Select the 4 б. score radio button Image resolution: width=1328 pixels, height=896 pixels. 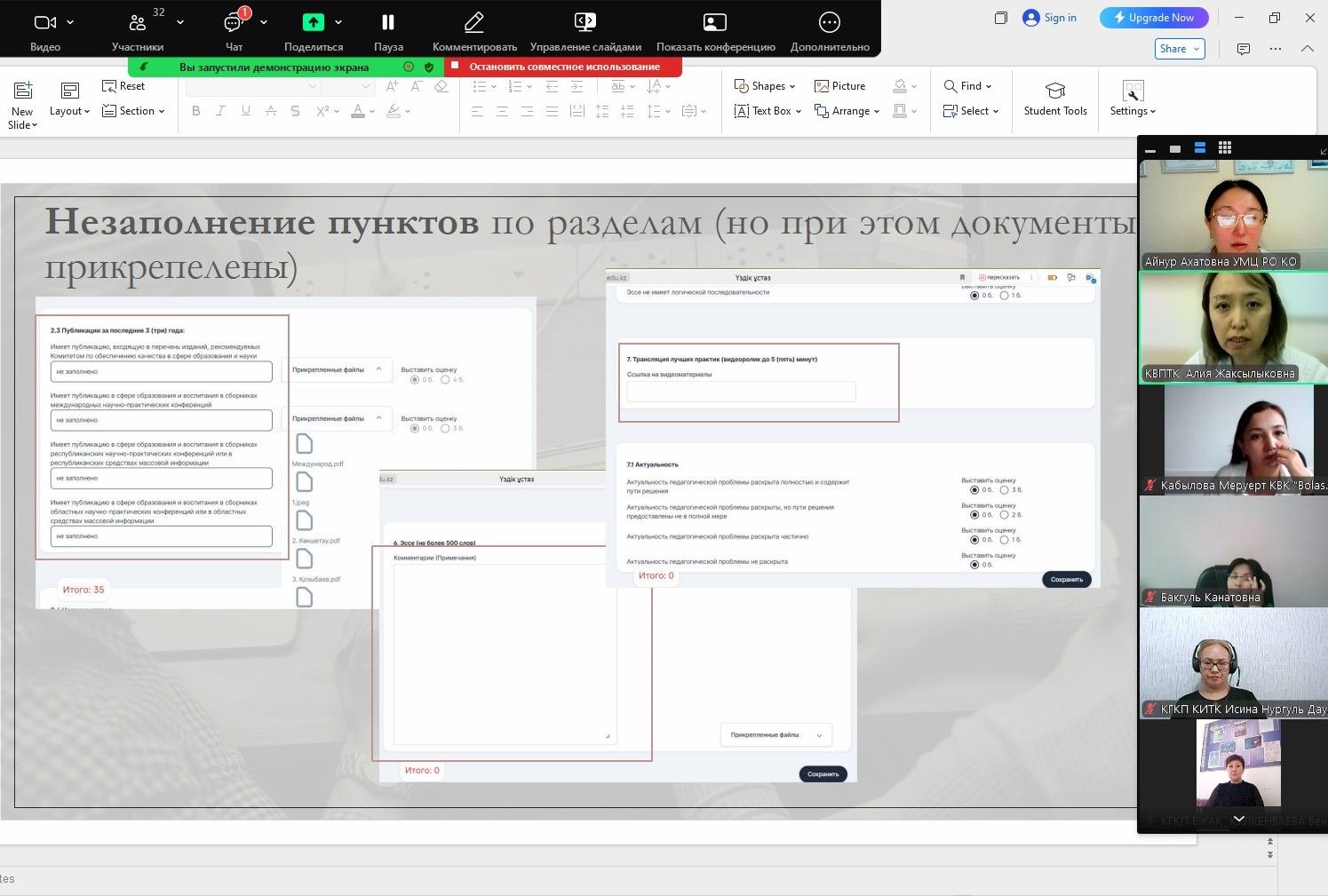pyautogui.click(x=445, y=380)
